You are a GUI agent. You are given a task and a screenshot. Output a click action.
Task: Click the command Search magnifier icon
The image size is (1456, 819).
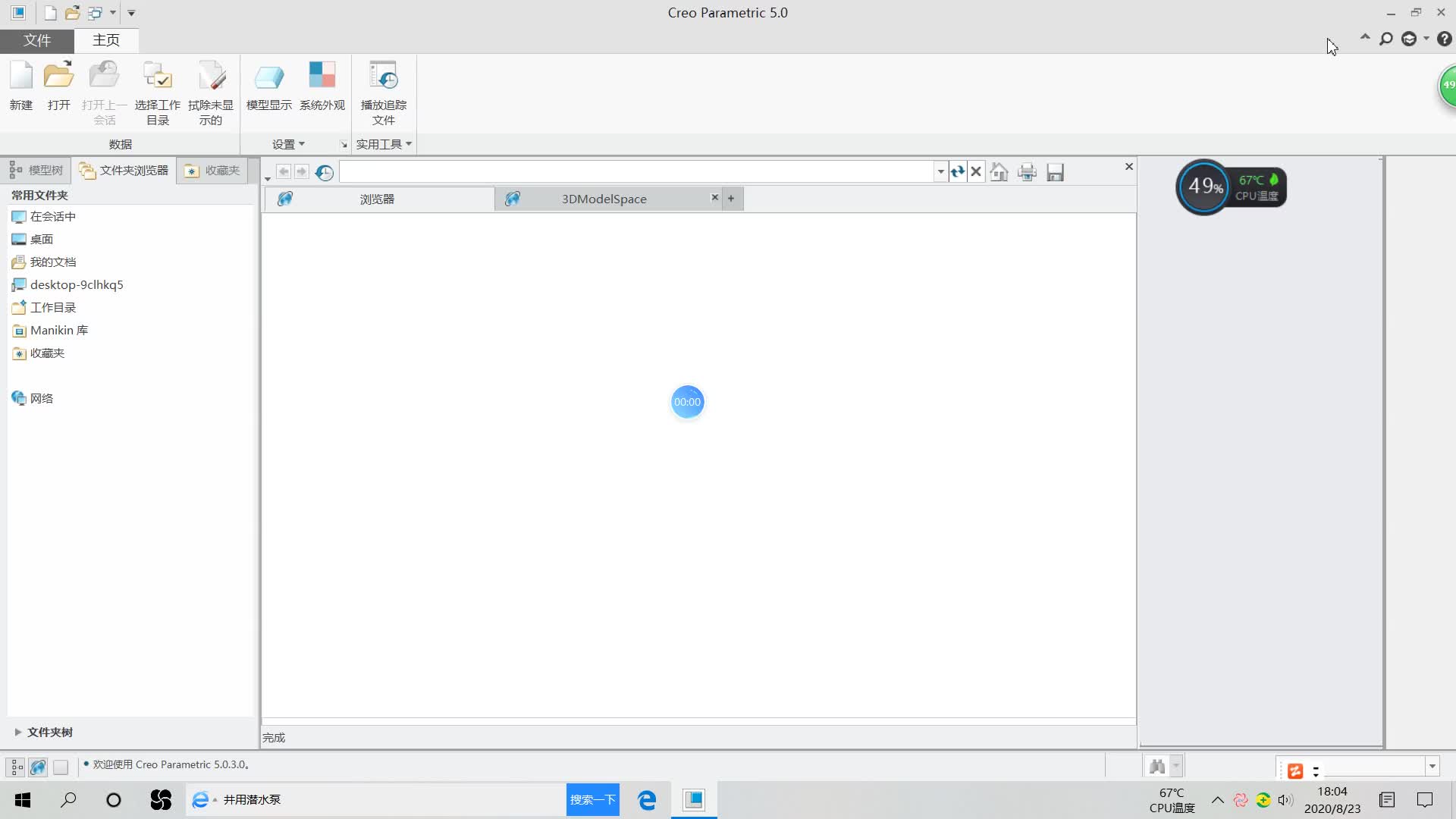click(1386, 39)
